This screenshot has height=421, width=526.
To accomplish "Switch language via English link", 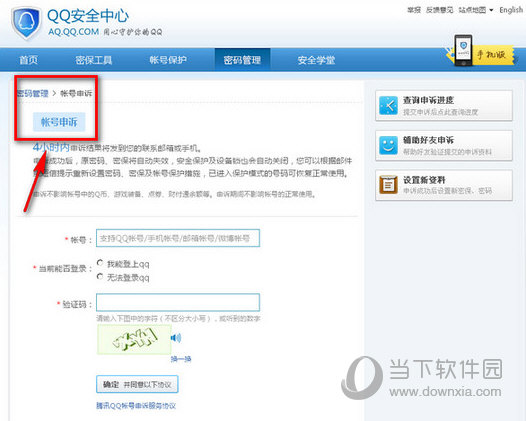I will [x=511, y=10].
